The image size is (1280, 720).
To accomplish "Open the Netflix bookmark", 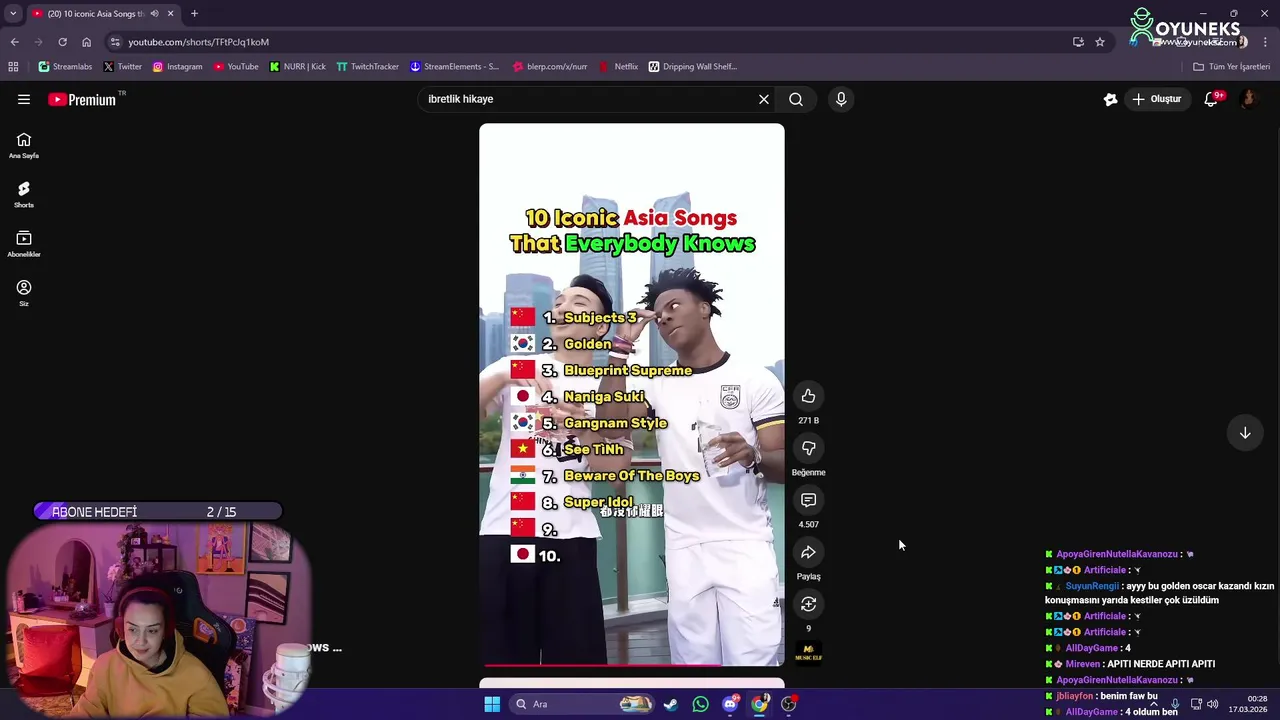I will [x=619, y=67].
